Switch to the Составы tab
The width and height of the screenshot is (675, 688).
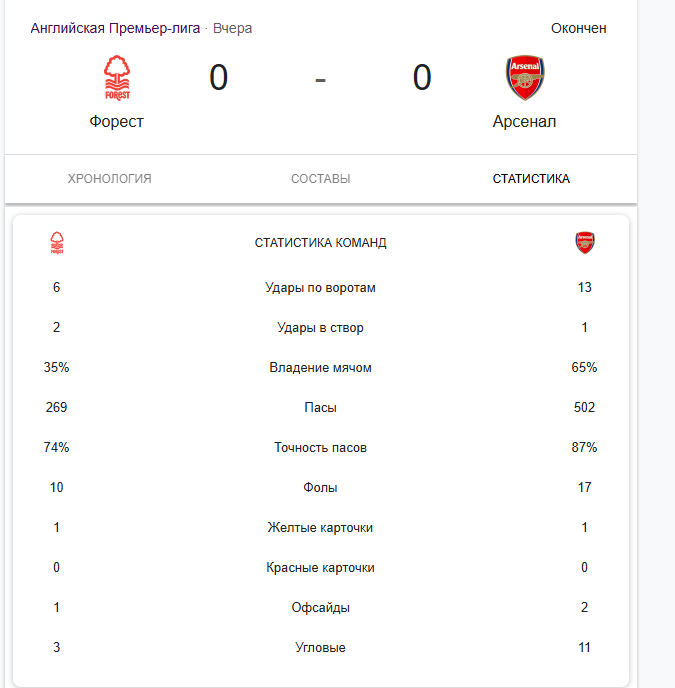(320, 179)
